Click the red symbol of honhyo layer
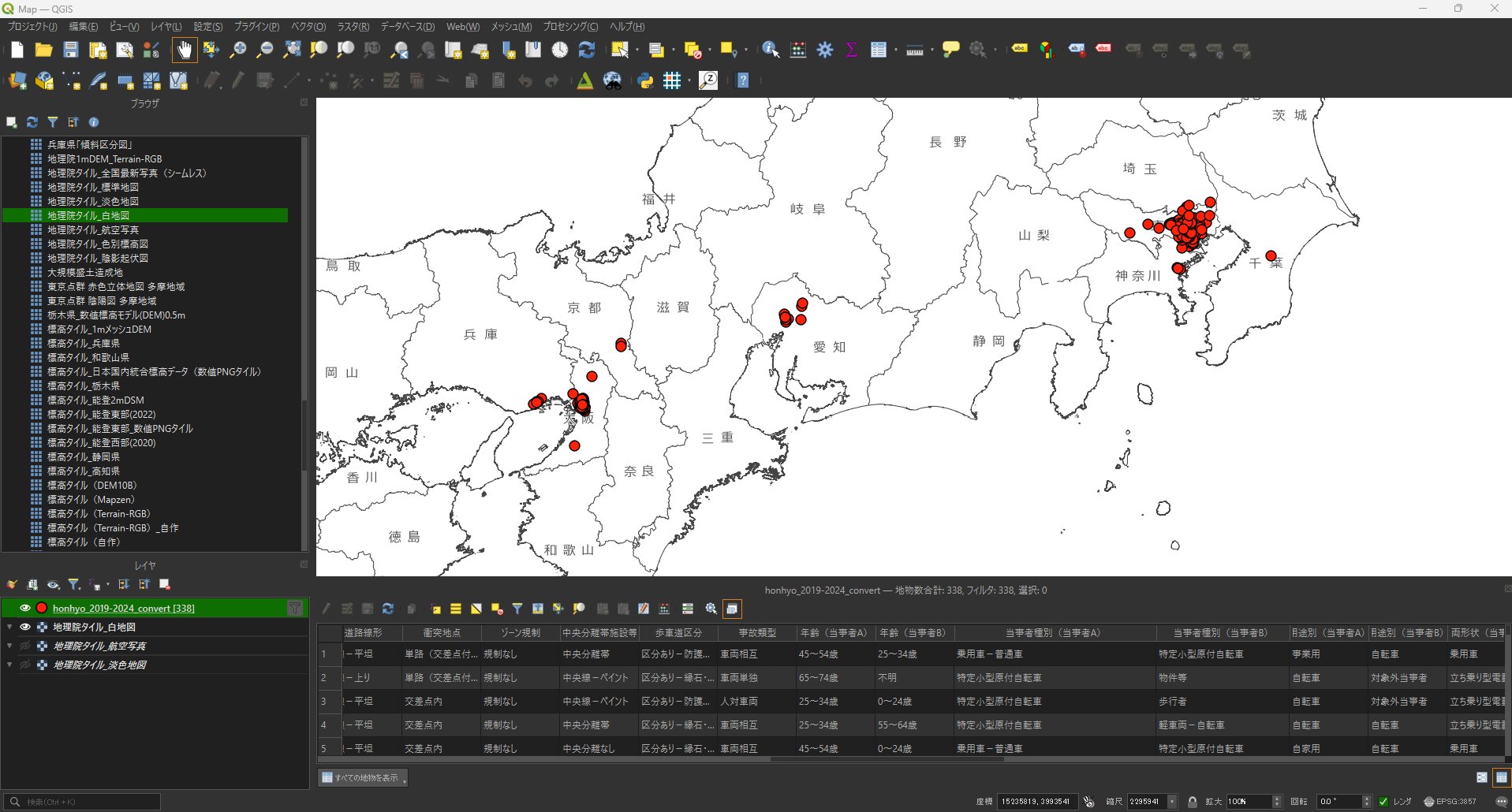 tap(42, 608)
